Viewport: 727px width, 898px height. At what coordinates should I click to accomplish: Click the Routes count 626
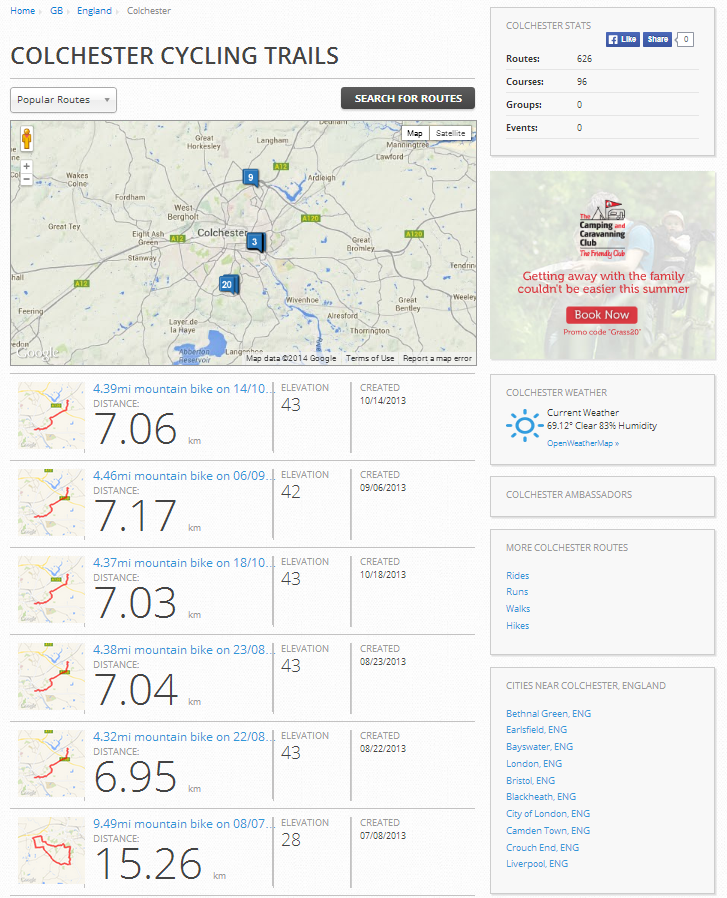pos(584,59)
